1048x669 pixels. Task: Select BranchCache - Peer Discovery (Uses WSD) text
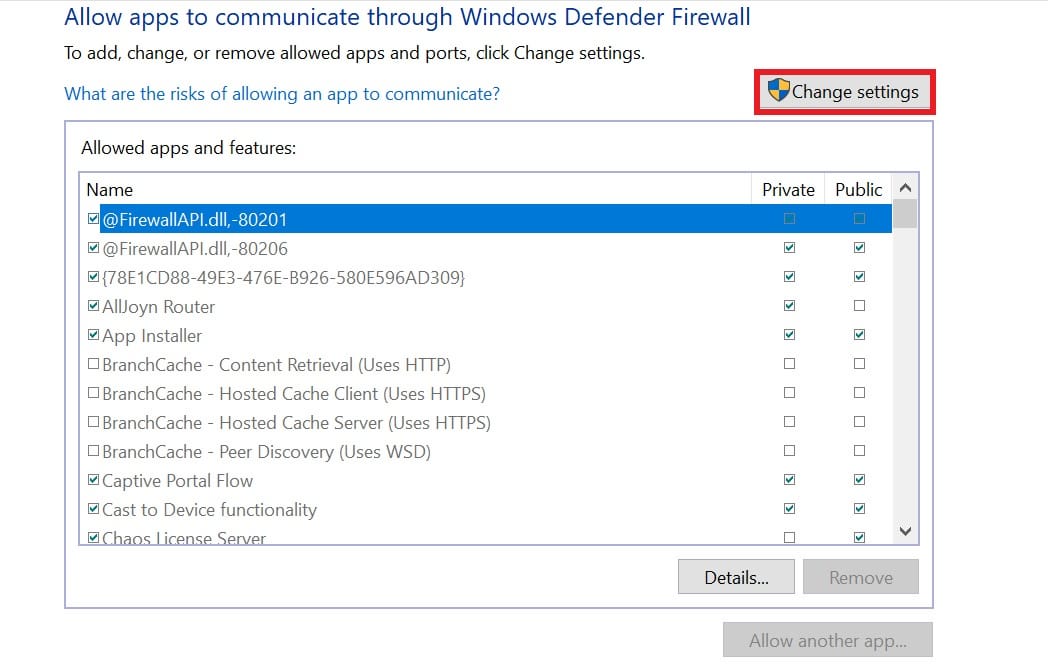(x=266, y=452)
